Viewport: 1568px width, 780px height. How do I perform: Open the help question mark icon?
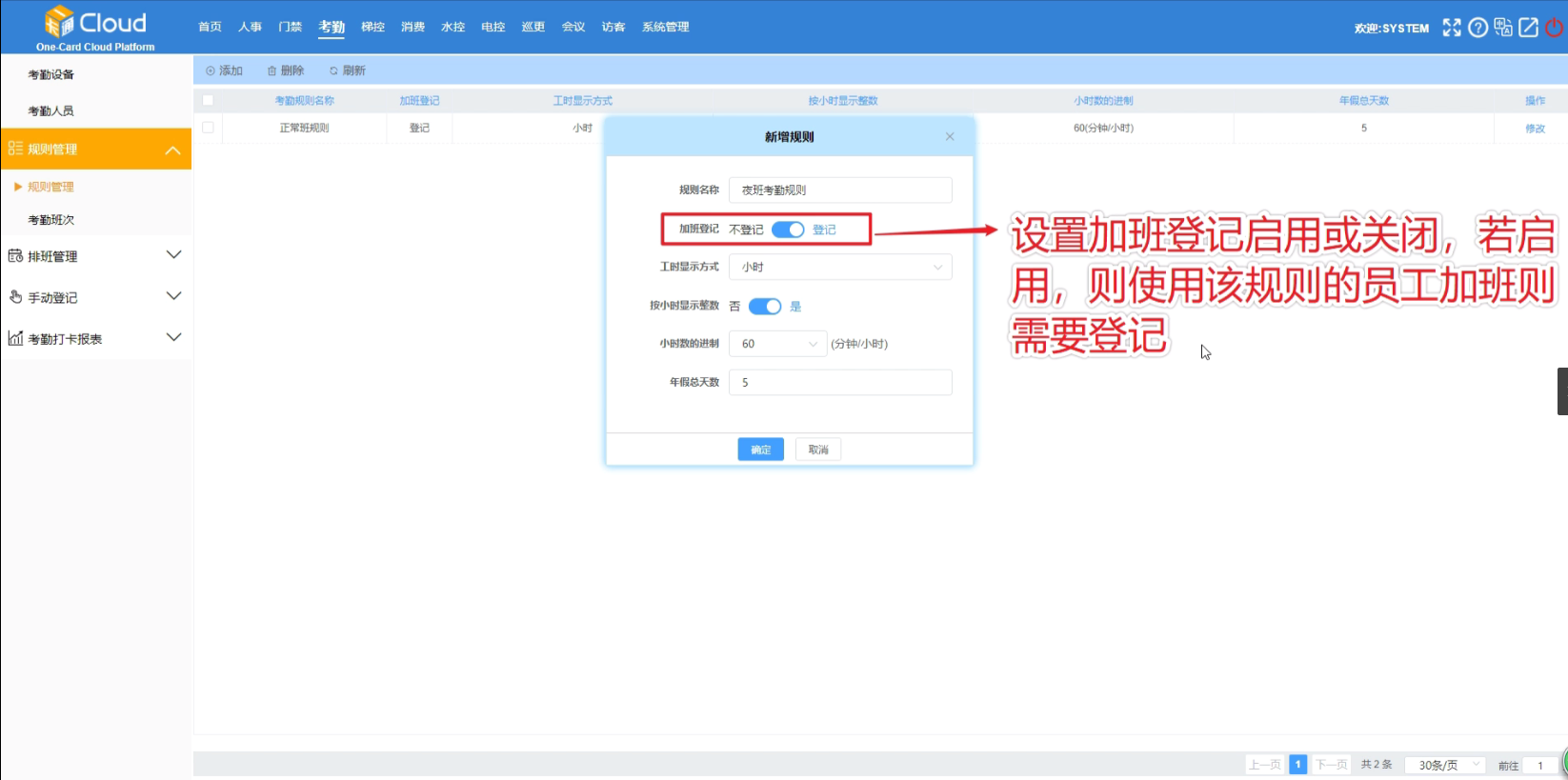tap(1478, 28)
